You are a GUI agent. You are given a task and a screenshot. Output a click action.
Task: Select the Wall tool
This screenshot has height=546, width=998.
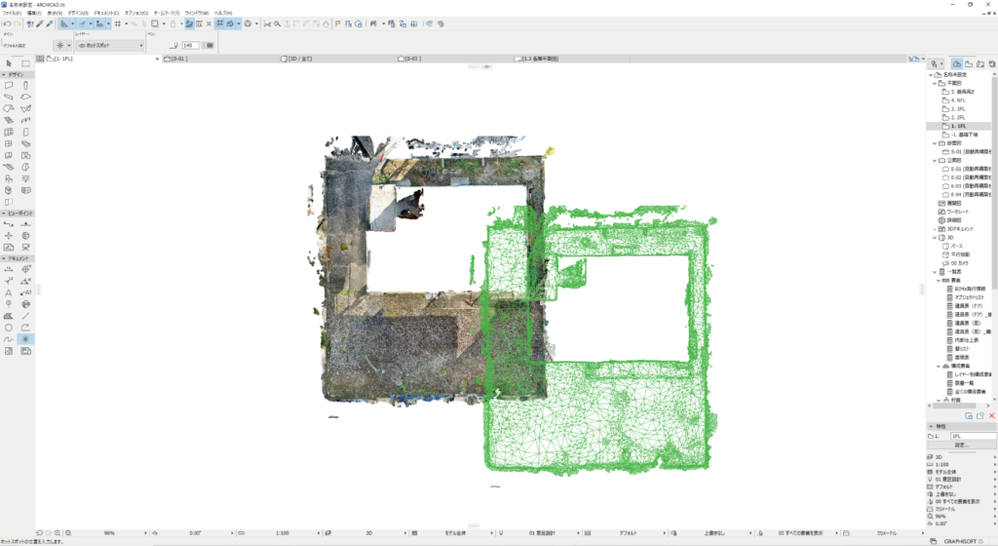coord(9,85)
